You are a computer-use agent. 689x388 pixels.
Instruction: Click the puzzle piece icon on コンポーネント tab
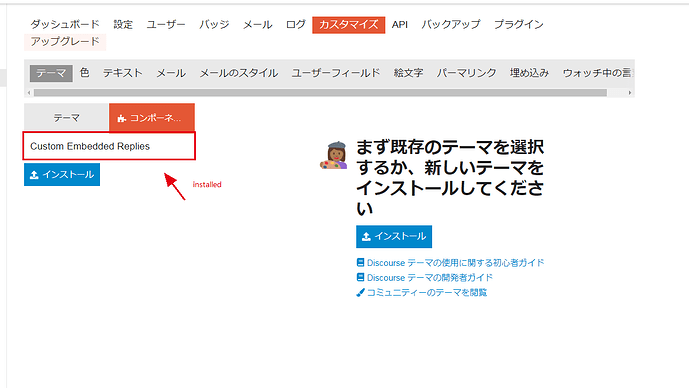tap(122, 118)
